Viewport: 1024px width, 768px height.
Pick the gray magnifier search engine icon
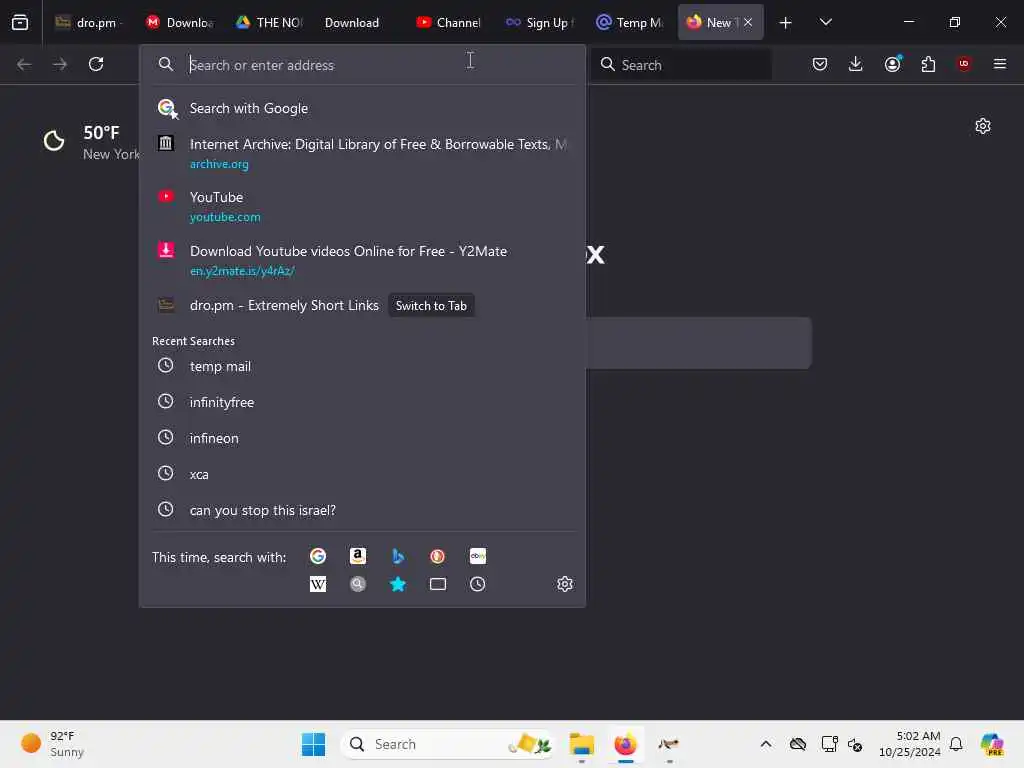point(358,584)
